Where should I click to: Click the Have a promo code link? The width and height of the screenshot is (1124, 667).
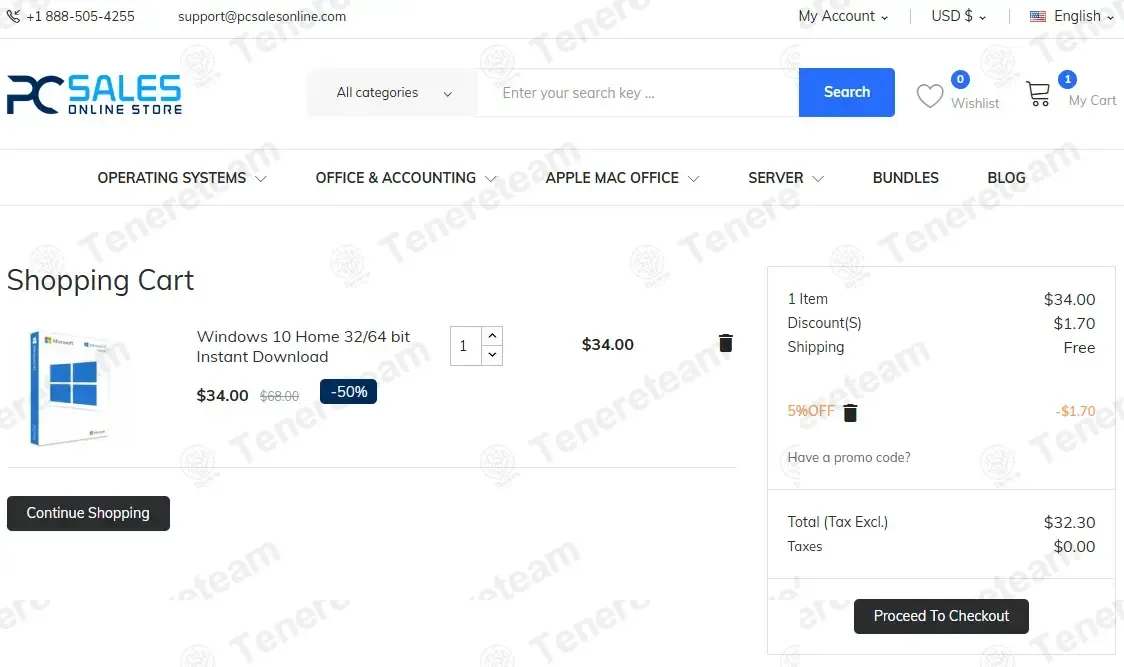(849, 458)
